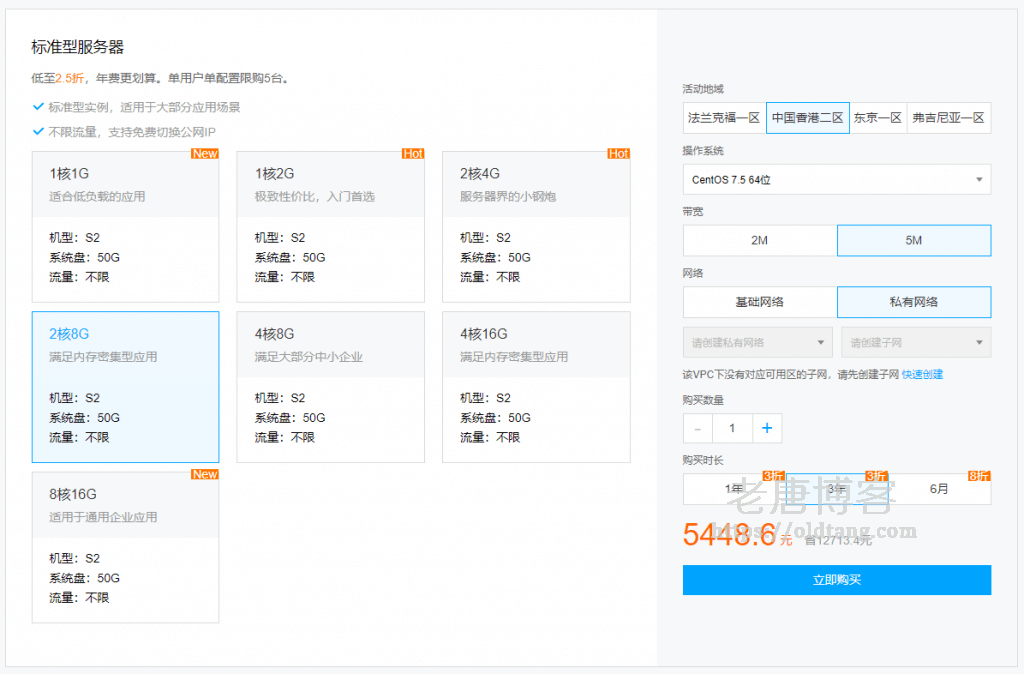Select the 6月 purchase duration

pos(939,489)
